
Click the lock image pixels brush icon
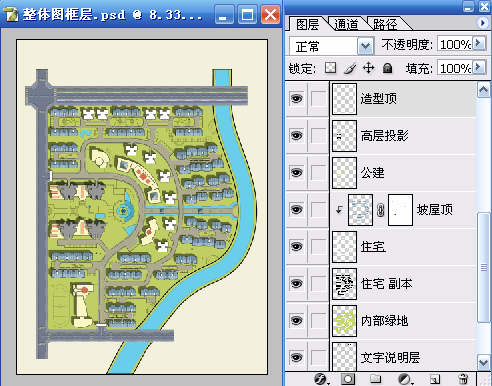click(x=350, y=68)
